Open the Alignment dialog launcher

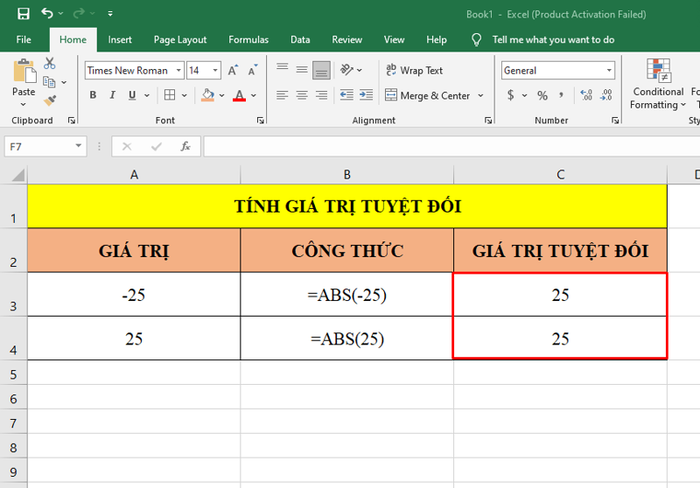pyautogui.click(x=488, y=120)
